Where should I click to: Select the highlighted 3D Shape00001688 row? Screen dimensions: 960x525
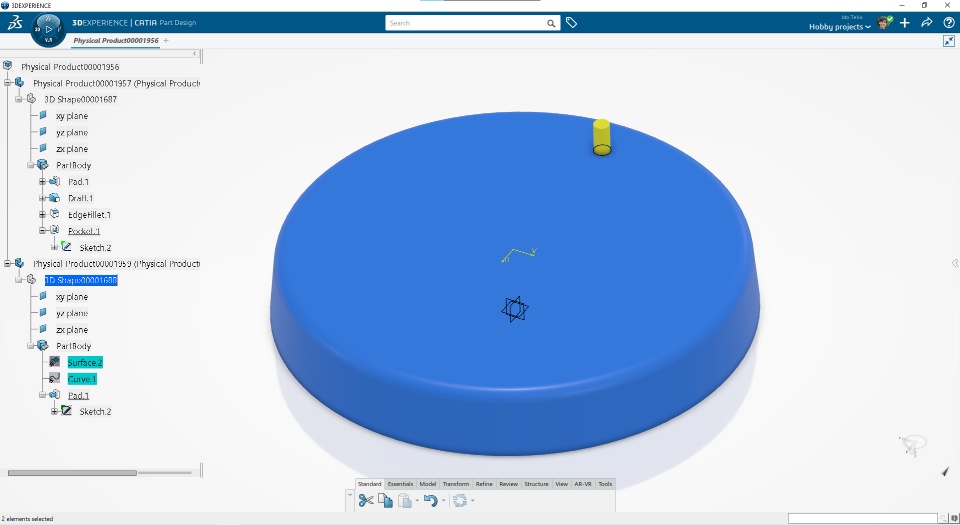[x=81, y=280]
